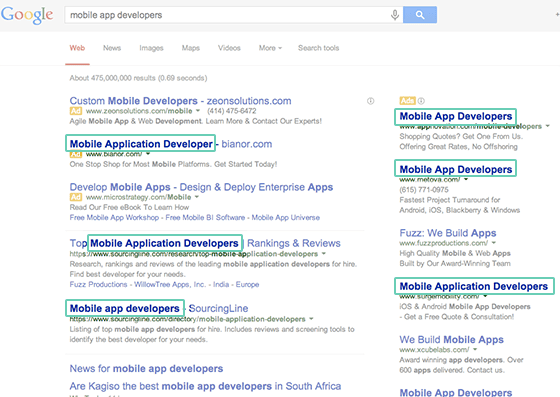Open the bottom sidebar 'Mobile App Developers' ad
The height and width of the screenshot is (397, 560).
click(456, 392)
